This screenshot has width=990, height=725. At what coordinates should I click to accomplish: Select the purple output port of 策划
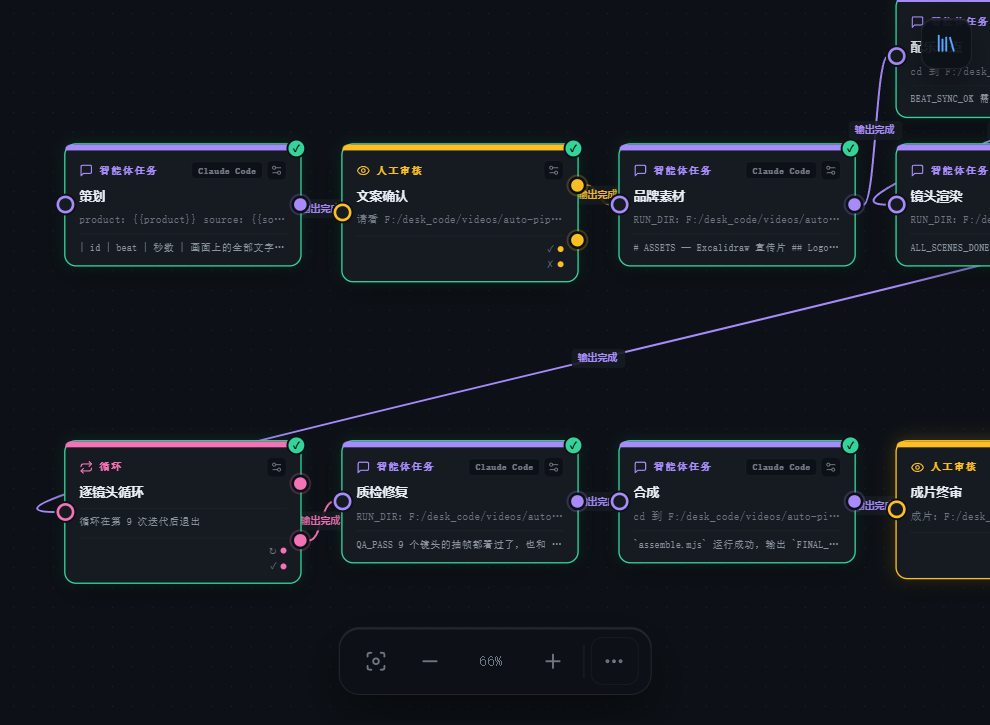[x=301, y=205]
